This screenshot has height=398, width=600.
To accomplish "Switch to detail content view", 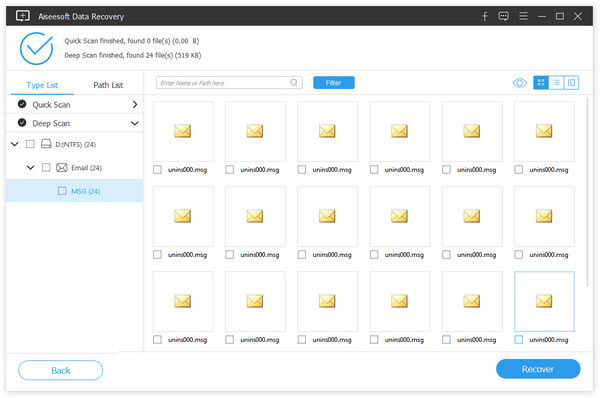I will pyautogui.click(x=571, y=83).
